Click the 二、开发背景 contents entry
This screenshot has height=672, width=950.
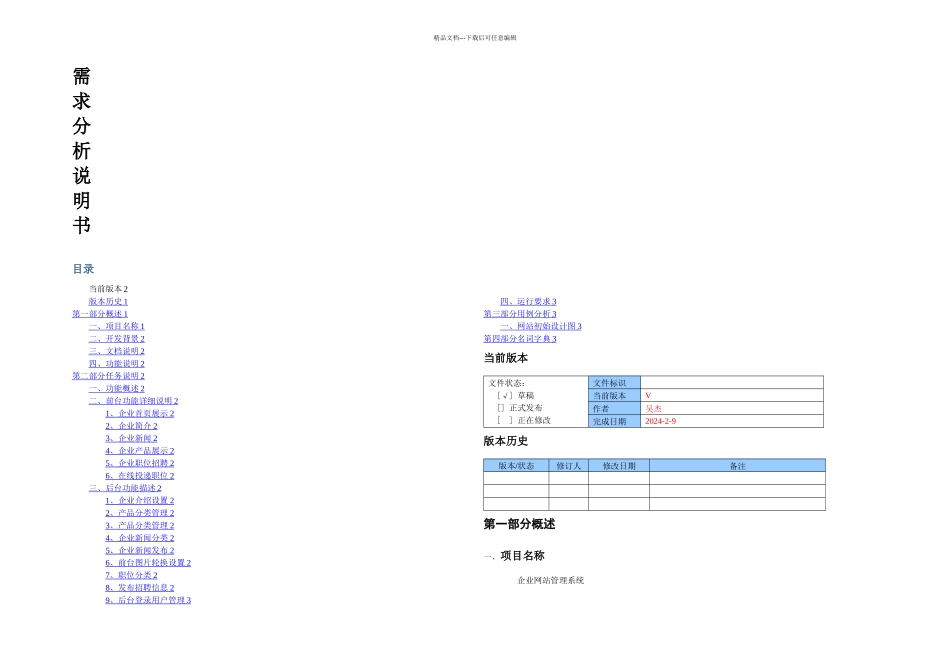pos(116,339)
